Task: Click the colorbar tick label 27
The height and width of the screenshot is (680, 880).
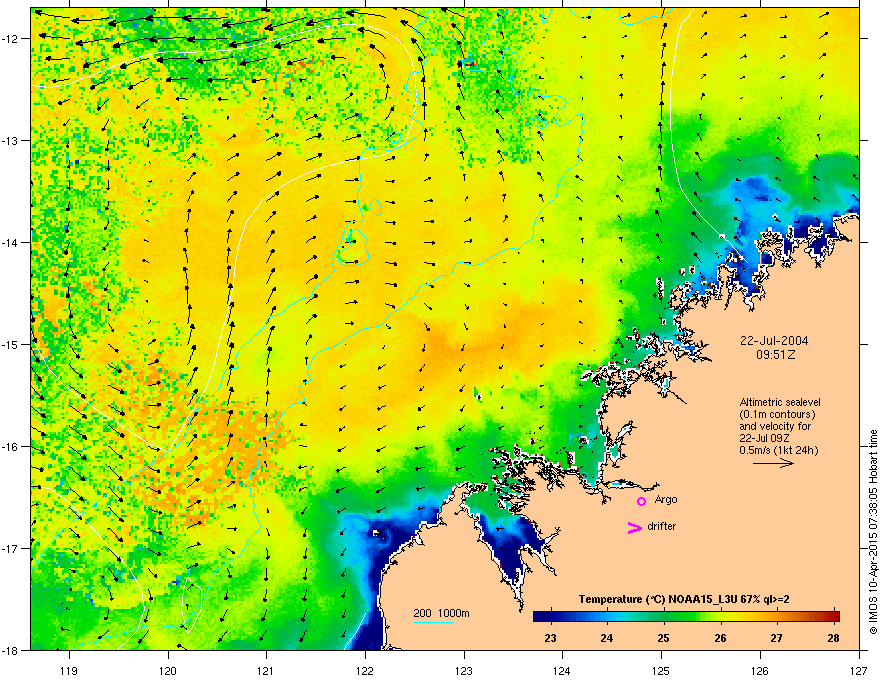Action: point(776,638)
